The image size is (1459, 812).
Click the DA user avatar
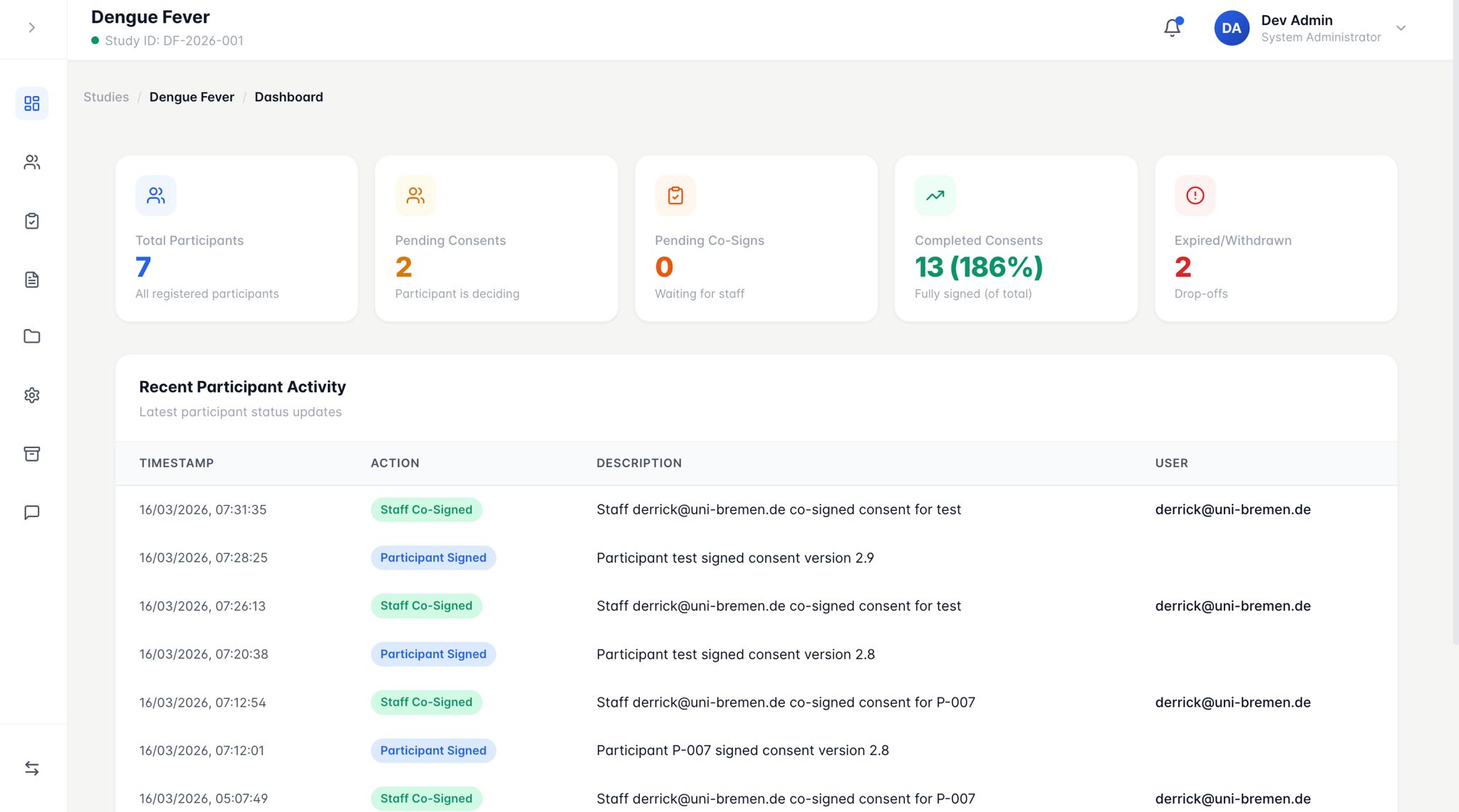[1231, 28]
